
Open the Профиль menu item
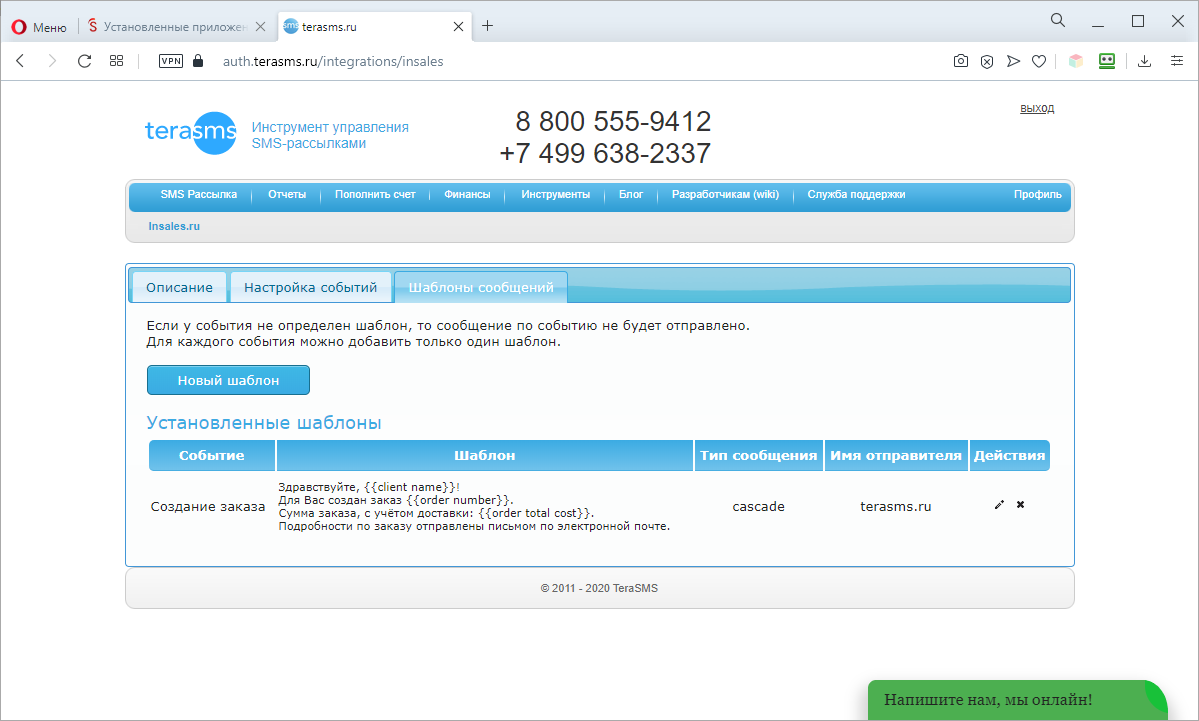pos(1038,194)
